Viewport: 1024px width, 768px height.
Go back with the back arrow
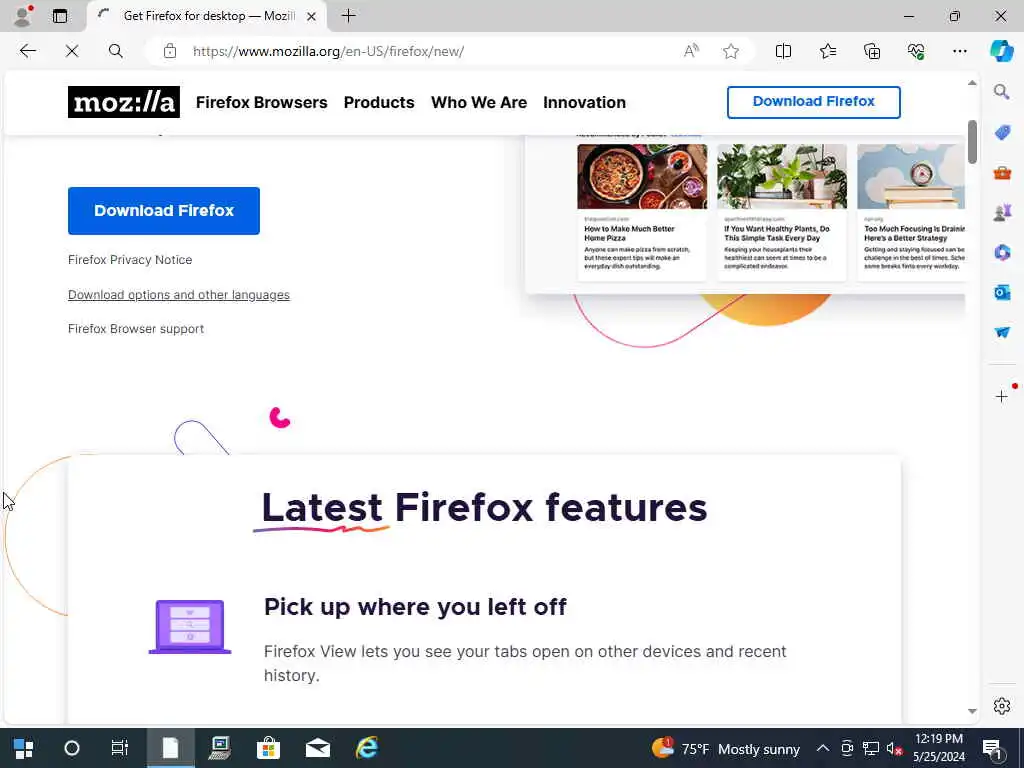pyautogui.click(x=27, y=51)
